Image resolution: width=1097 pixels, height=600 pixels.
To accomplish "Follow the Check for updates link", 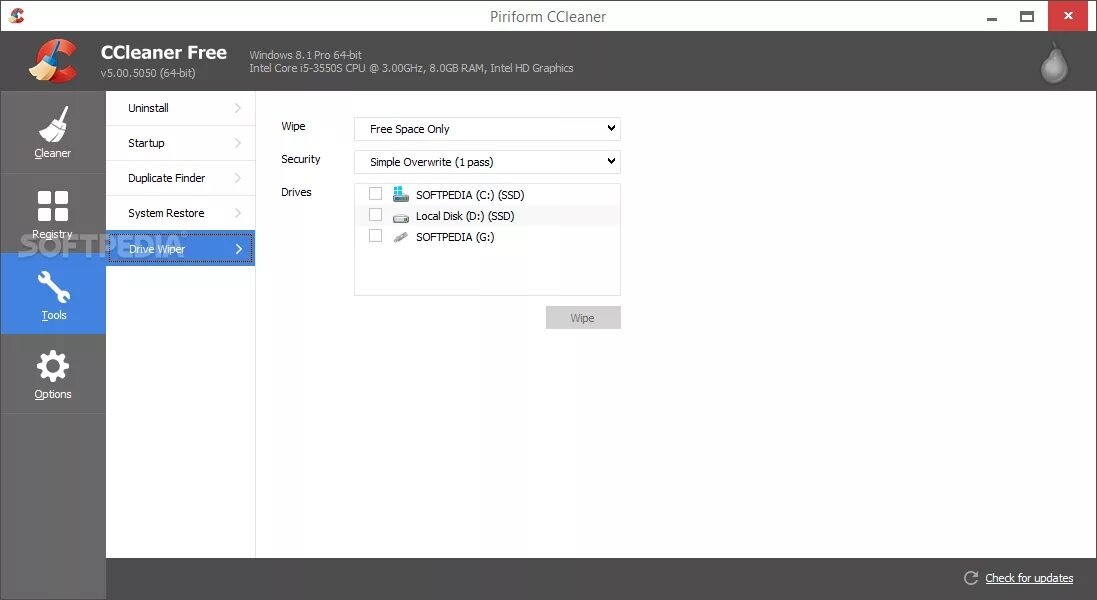I will pyautogui.click(x=1029, y=578).
